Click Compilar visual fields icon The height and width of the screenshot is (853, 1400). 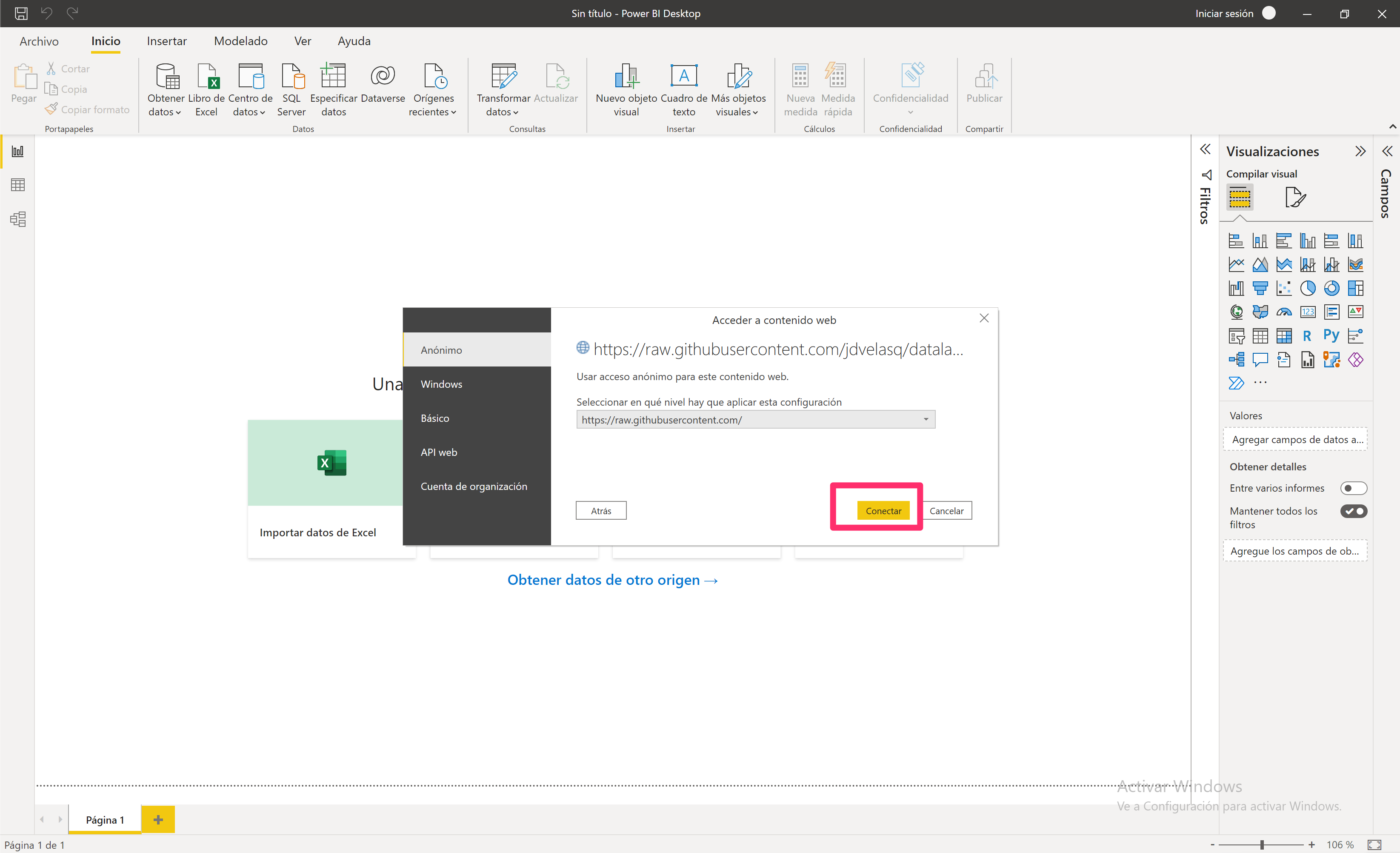coord(1239,197)
